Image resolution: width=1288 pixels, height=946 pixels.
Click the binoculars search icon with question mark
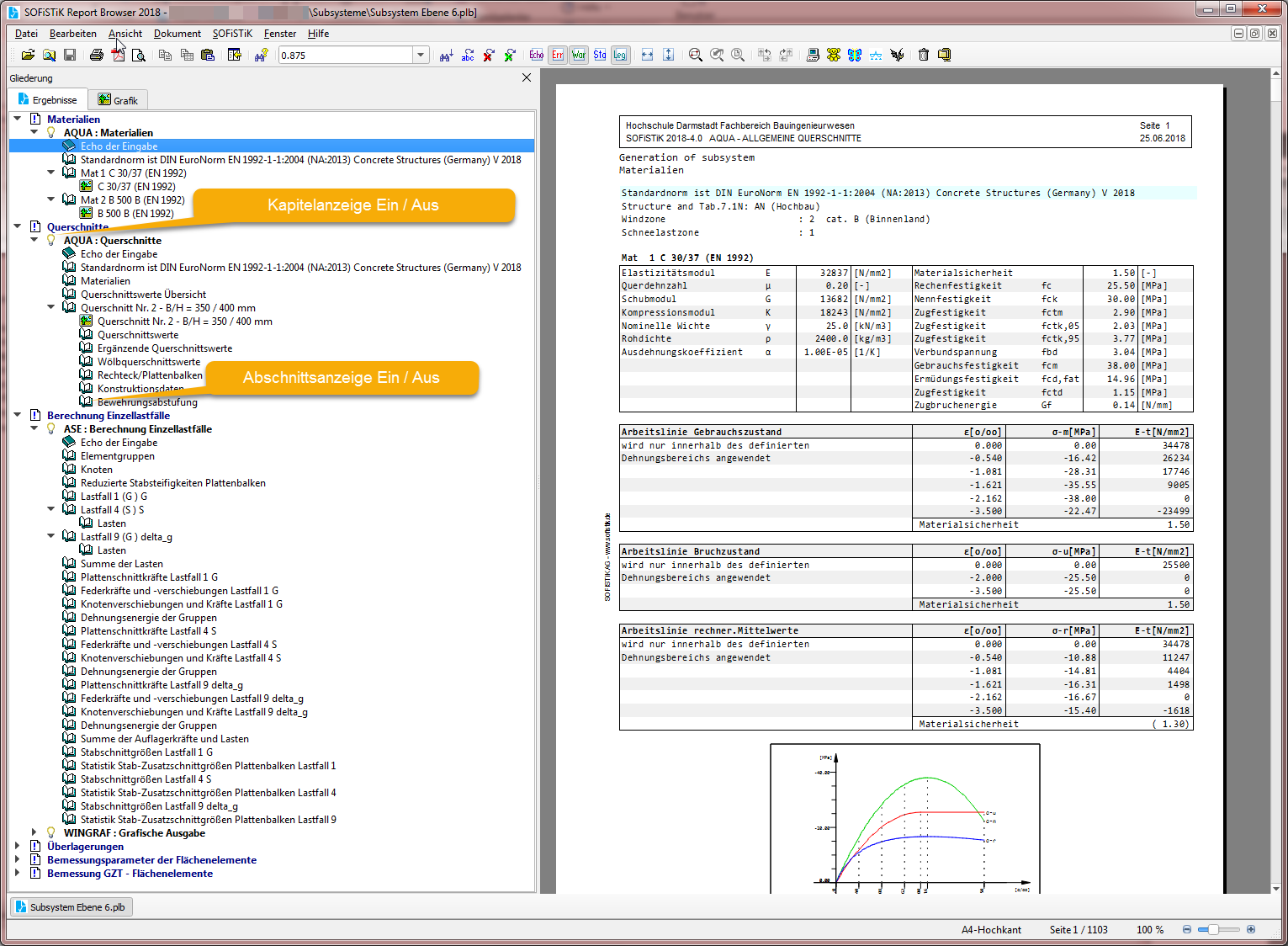(x=261, y=55)
